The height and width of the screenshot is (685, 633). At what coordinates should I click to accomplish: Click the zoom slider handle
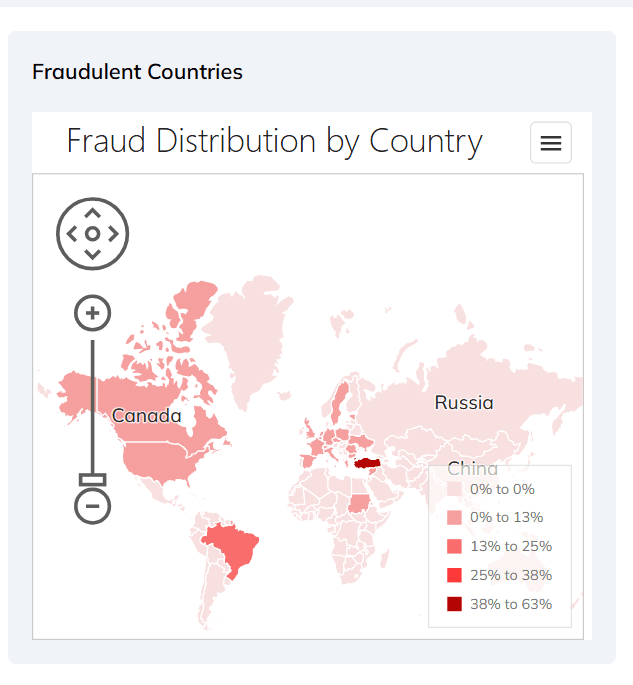point(93,479)
